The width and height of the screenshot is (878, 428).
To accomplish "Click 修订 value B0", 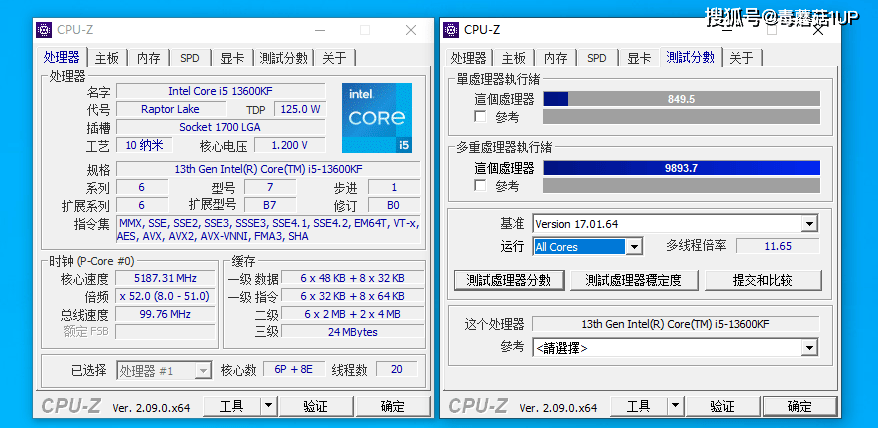I will (394, 205).
